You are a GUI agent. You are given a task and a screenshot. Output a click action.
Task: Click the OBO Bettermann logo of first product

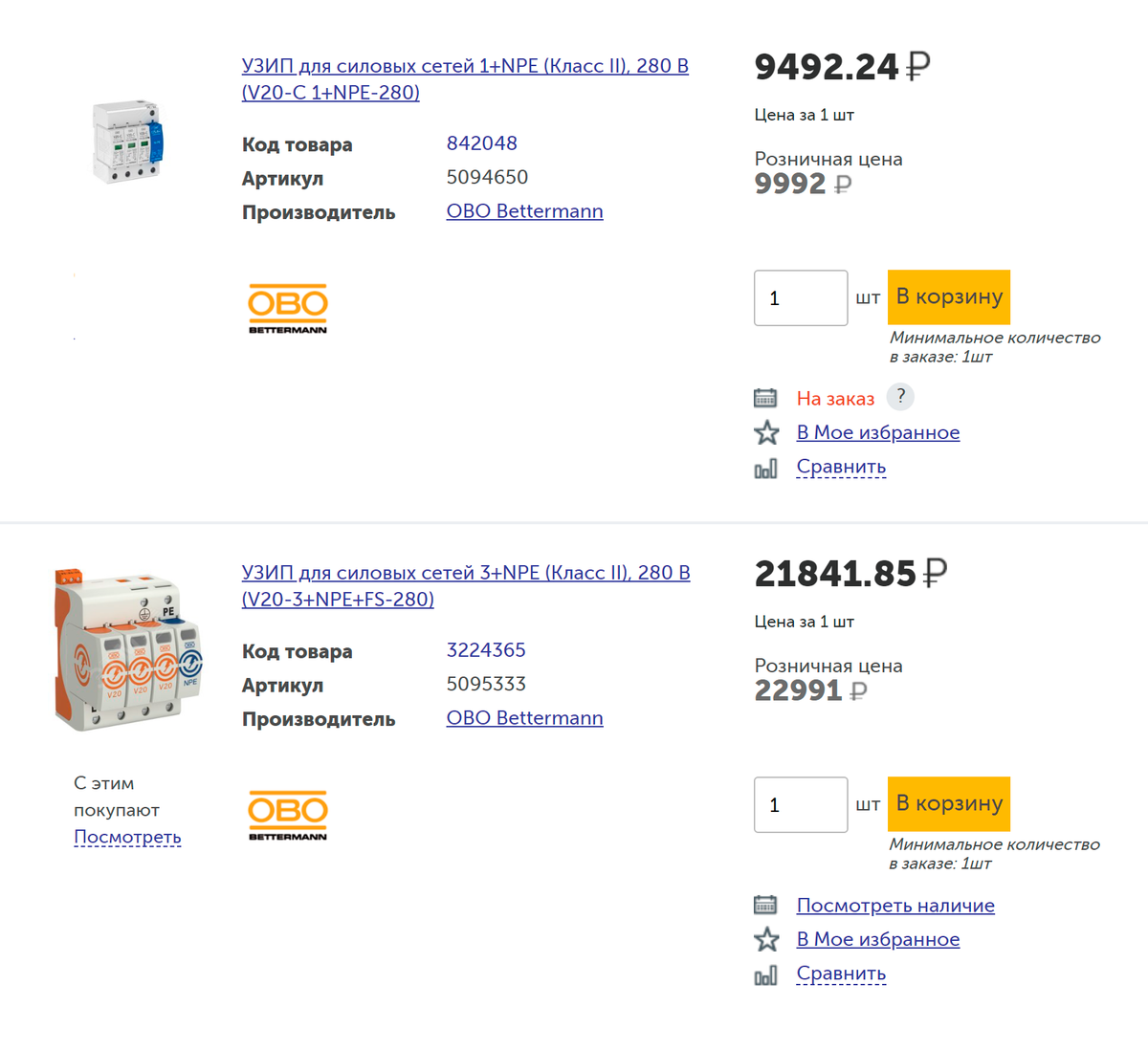coord(287,308)
